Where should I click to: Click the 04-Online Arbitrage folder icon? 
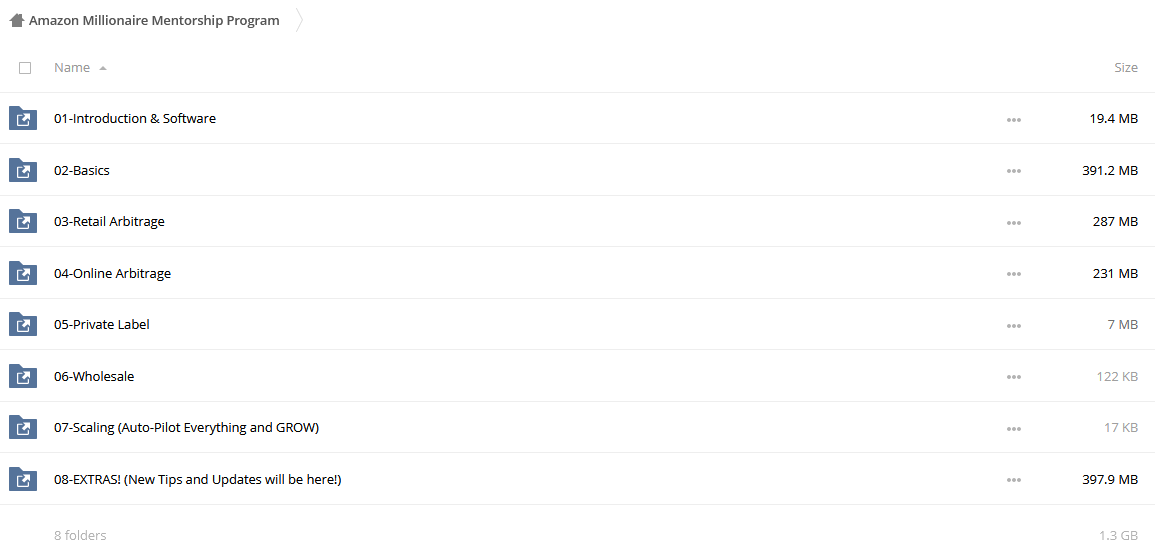(23, 273)
